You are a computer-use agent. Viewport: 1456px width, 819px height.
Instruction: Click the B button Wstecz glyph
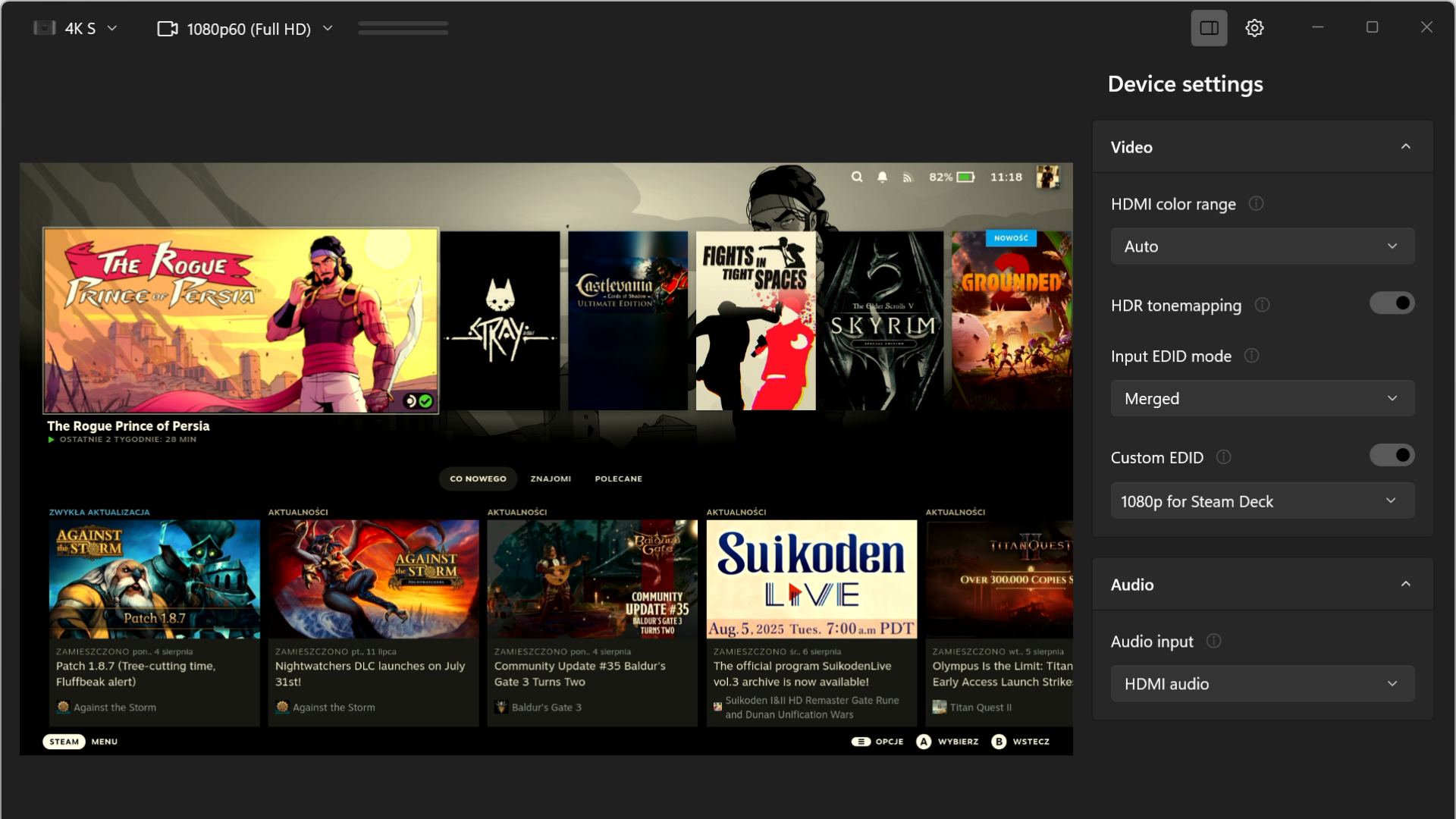click(x=998, y=742)
